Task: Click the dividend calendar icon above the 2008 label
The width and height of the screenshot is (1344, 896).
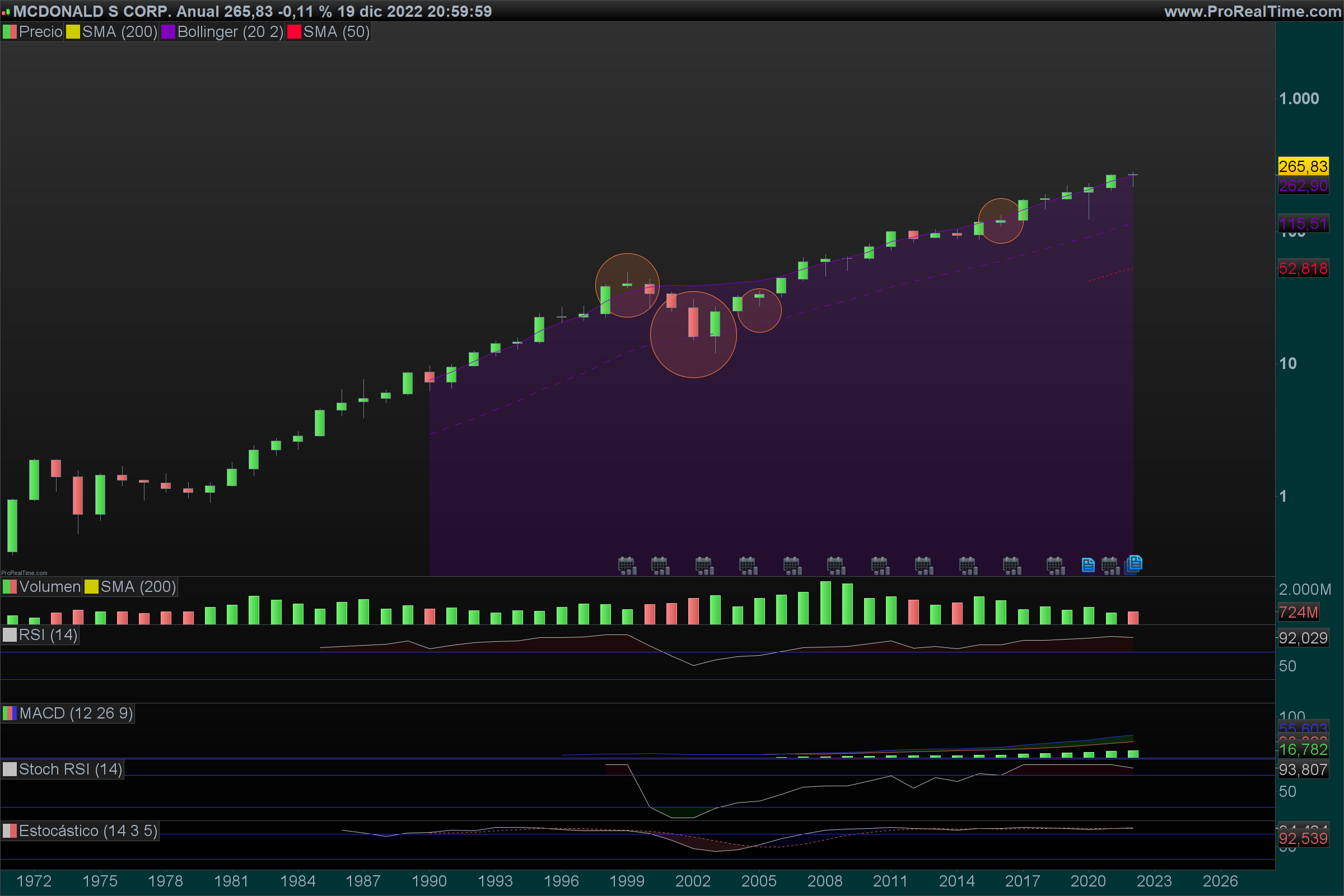Action: click(836, 566)
